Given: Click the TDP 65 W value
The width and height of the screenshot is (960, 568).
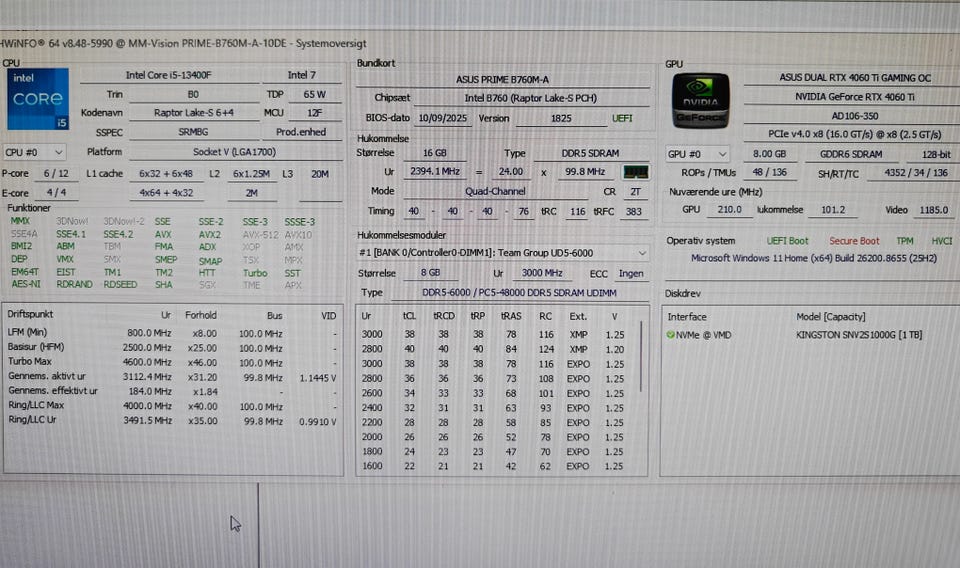Looking at the screenshot, I should tap(314, 94).
